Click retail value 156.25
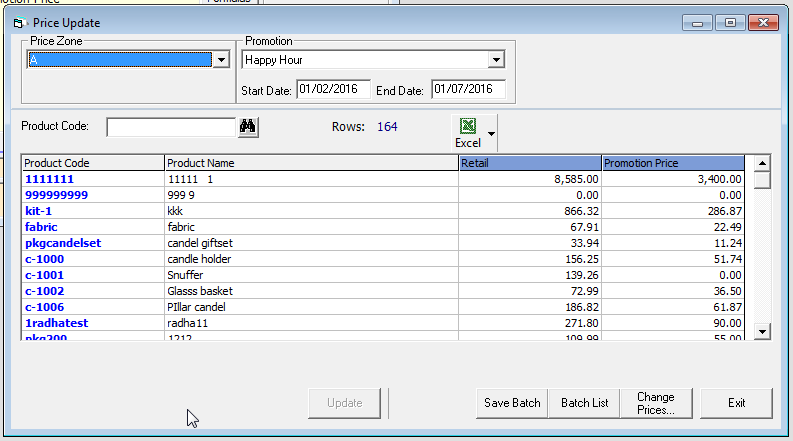The height and width of the screenshot is (441, 793). point(582,259)
